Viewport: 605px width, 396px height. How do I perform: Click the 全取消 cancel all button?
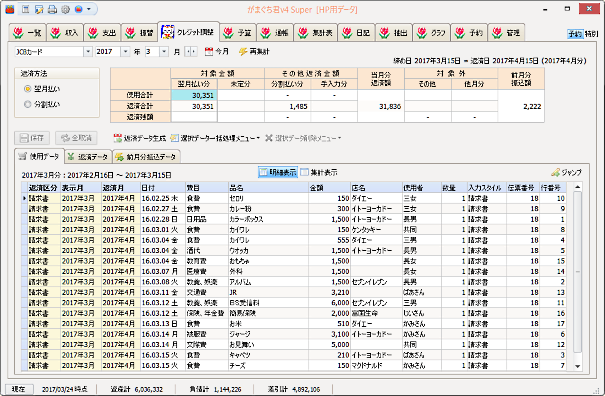(76, 138)
